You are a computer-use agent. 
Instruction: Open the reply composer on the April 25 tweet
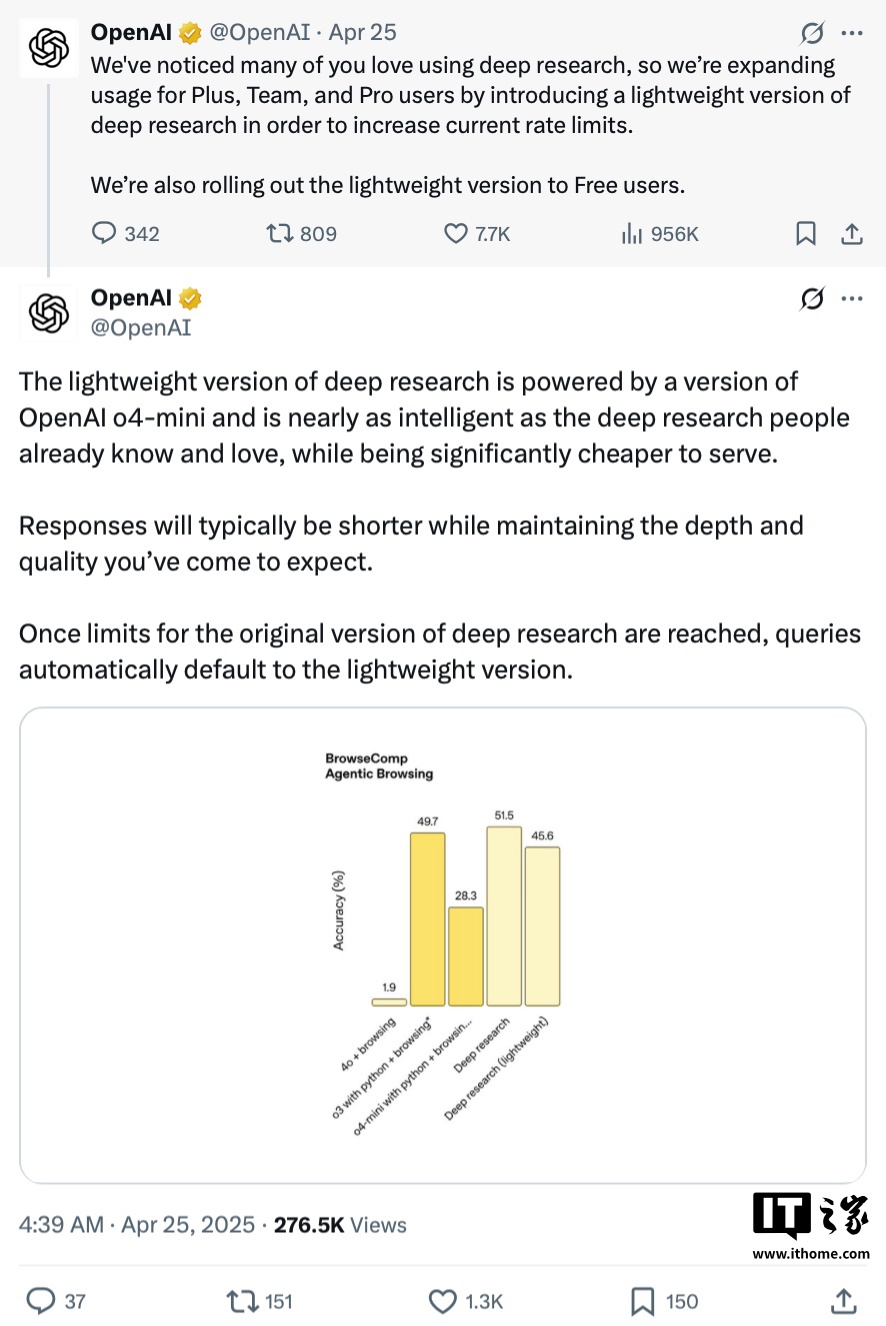click(x=105, y=233)
